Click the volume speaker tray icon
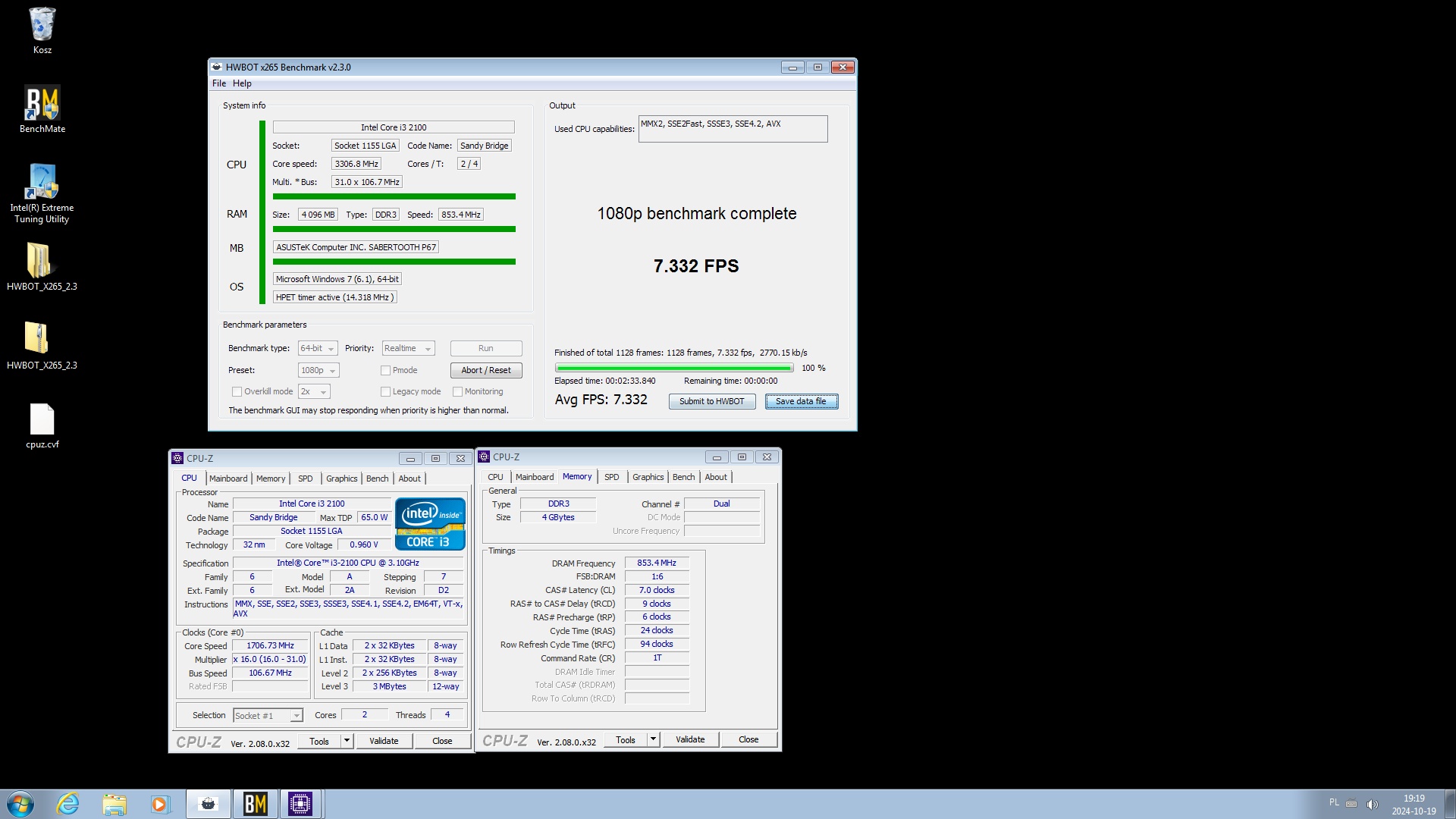 point(1372,804)
